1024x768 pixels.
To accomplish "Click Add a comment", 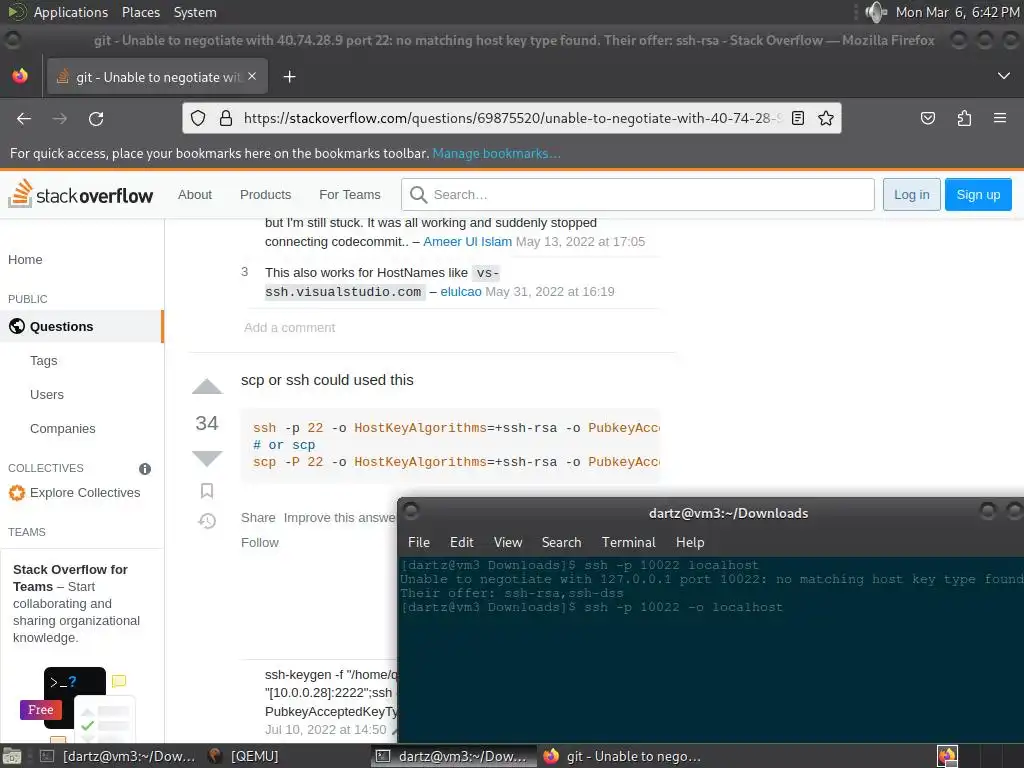I will coord(289,327).
